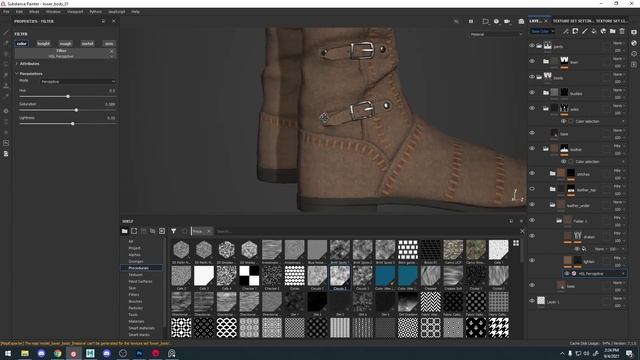Open File Explorer from the taskbar
Image resolution: width=640 pixels, height=360 pixels.
25,353
